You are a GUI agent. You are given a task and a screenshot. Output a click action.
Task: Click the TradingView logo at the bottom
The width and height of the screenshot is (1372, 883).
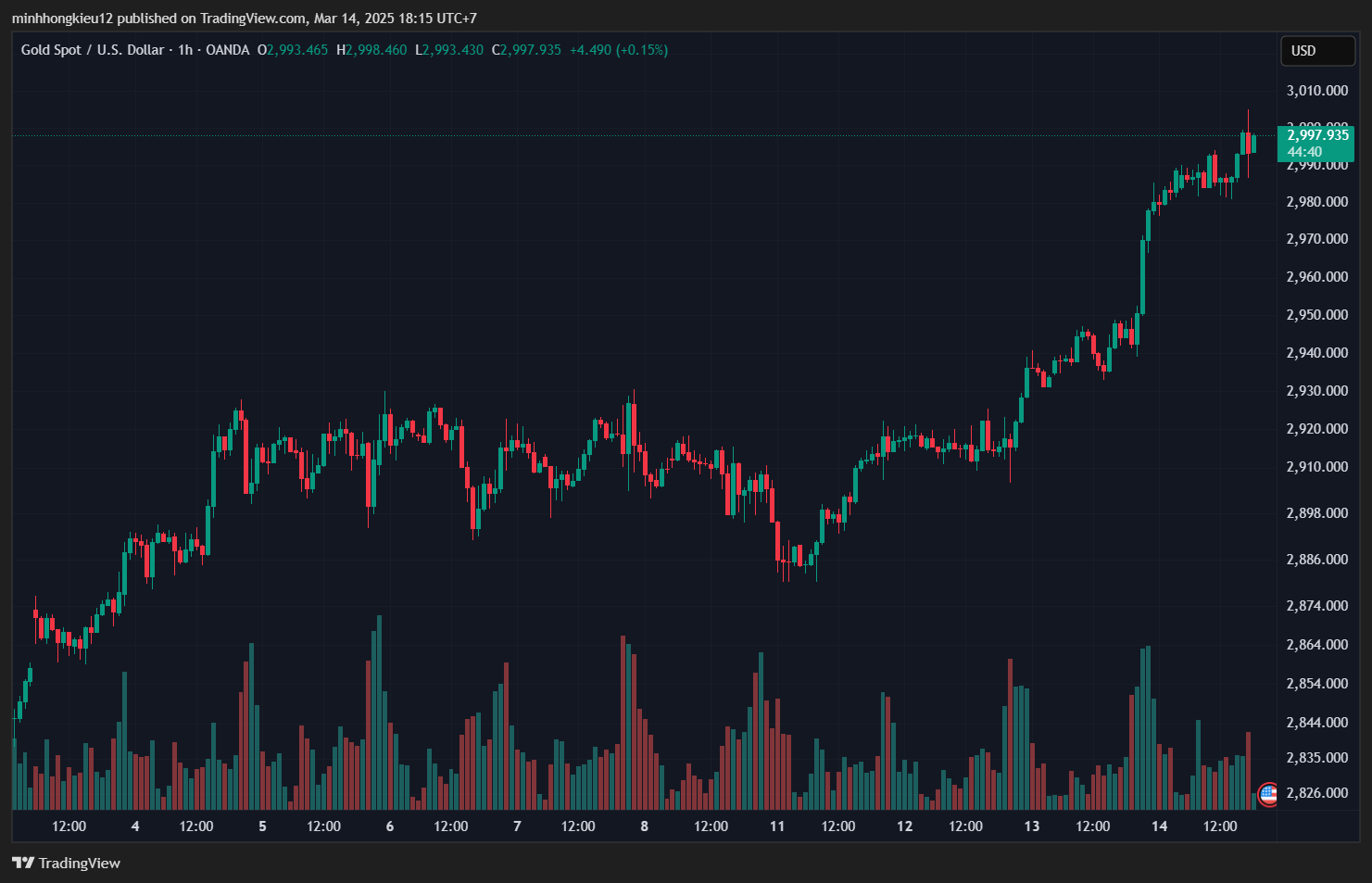coord(66,863)
